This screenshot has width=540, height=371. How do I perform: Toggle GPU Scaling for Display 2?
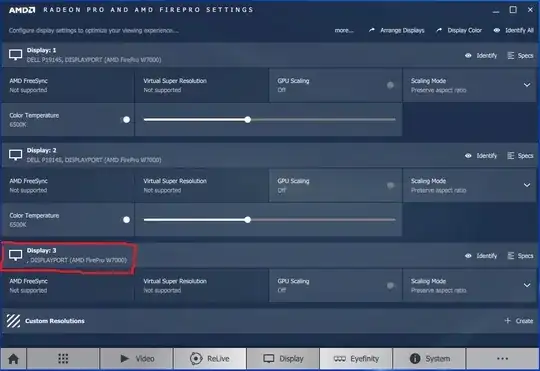390,185
